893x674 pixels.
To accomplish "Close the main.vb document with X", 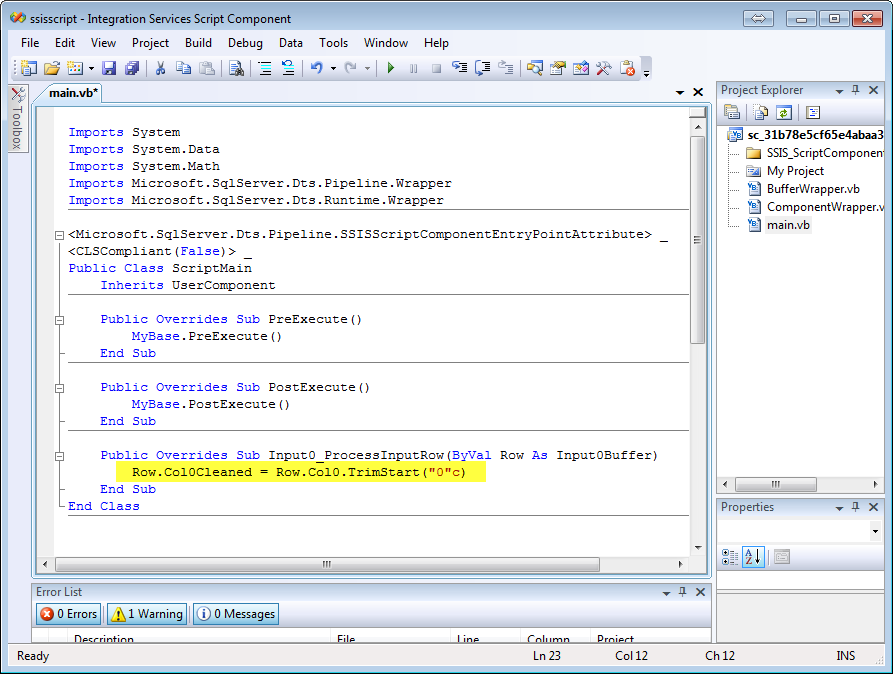I will [698, 92].
